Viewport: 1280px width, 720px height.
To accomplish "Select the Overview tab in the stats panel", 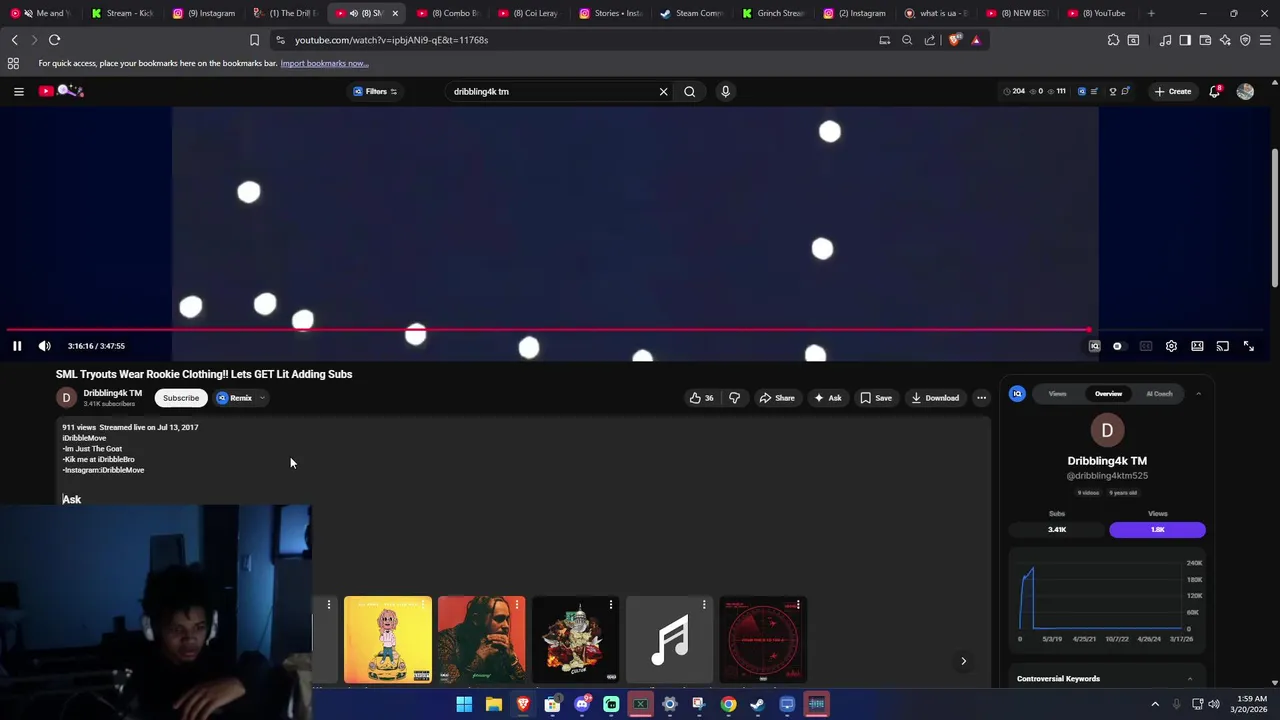I will point(1108,394).
